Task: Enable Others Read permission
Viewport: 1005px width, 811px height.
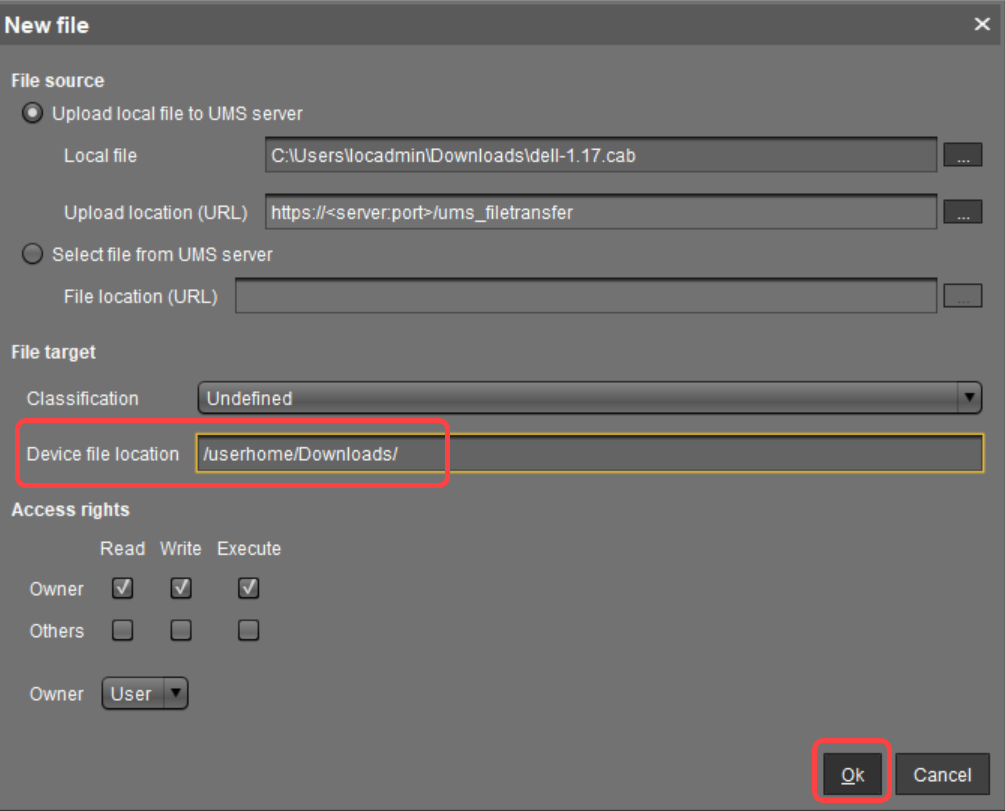Action: (x=122, y=631)
